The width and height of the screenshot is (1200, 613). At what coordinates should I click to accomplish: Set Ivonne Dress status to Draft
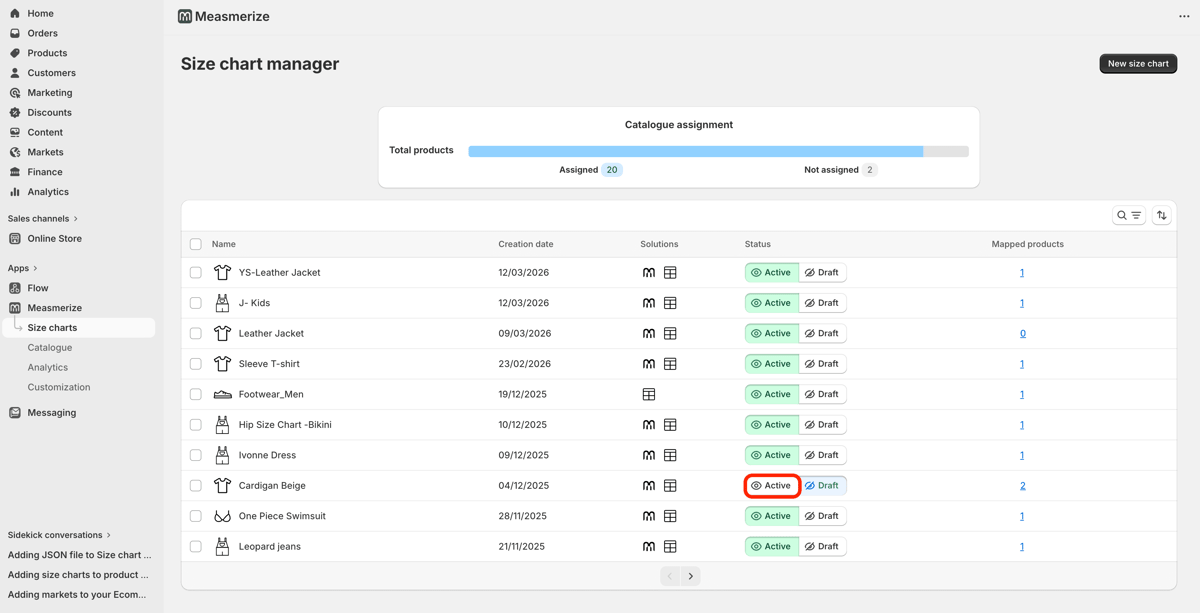[x=822, y=456]
